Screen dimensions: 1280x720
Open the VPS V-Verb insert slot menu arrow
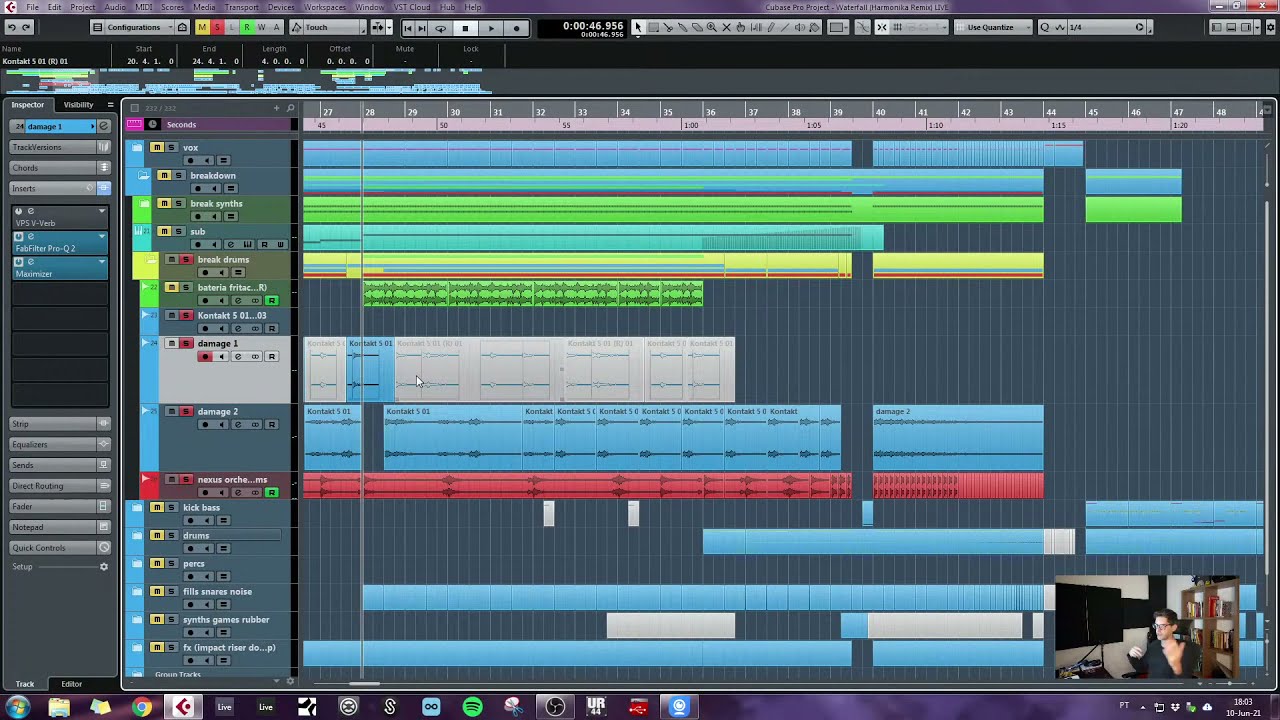101,212
